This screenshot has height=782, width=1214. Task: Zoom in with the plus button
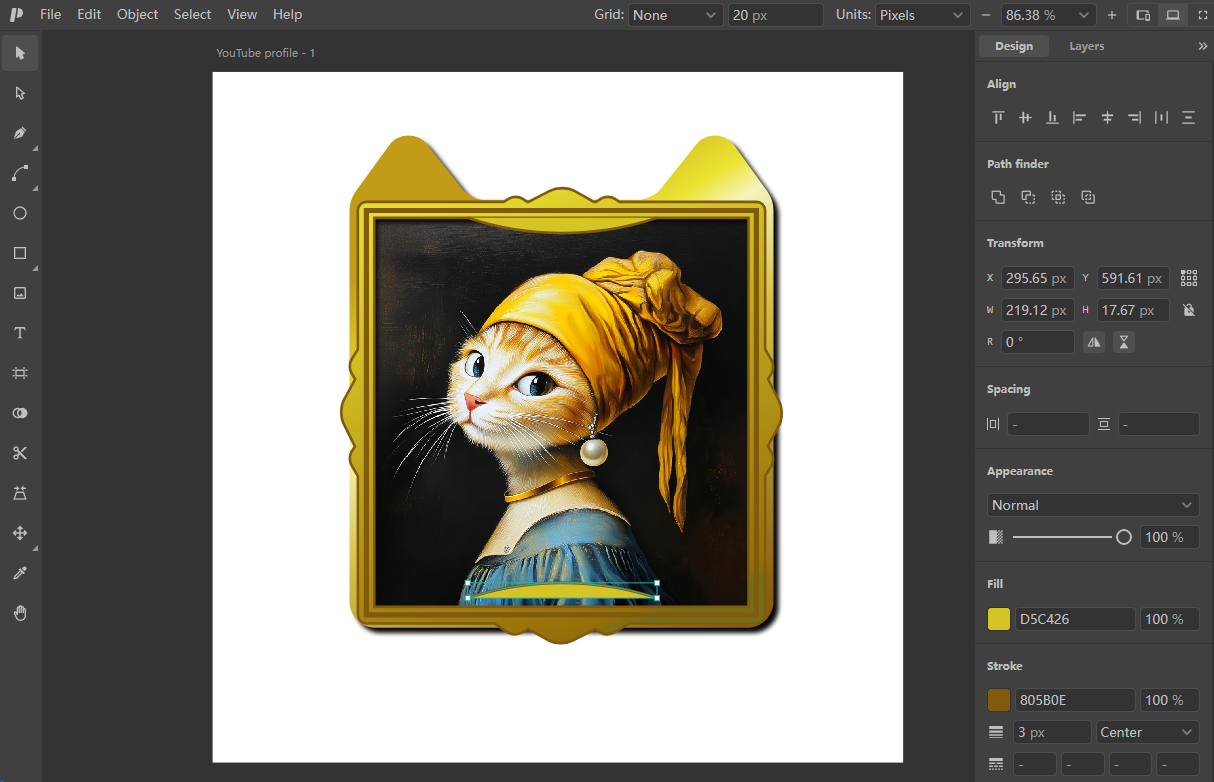coord(1112,15)
